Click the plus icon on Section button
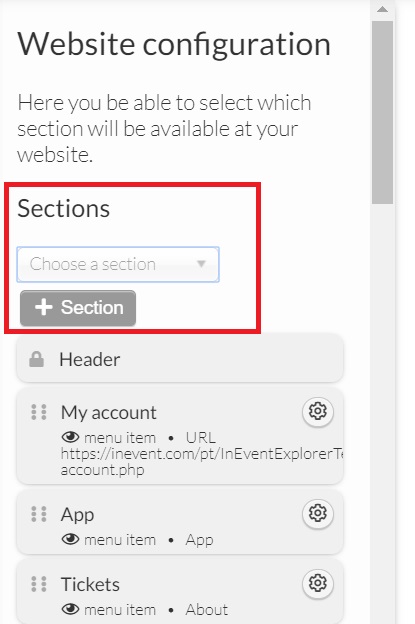 tap(43, 308)
